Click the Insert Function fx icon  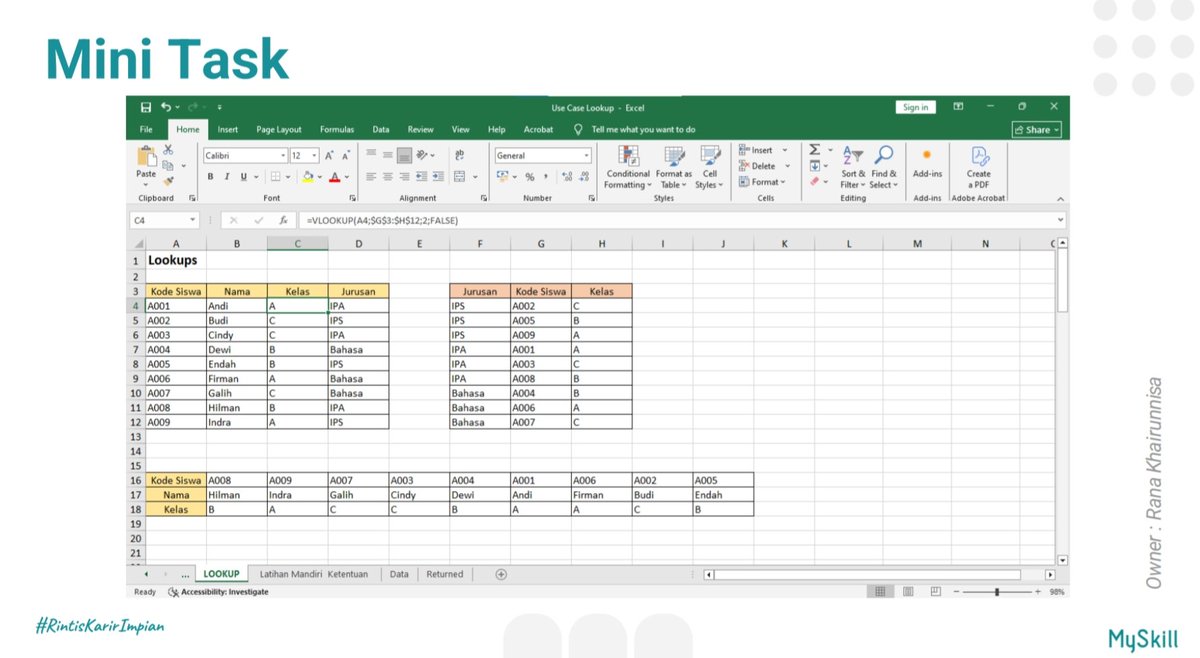(x=283, y=220)
